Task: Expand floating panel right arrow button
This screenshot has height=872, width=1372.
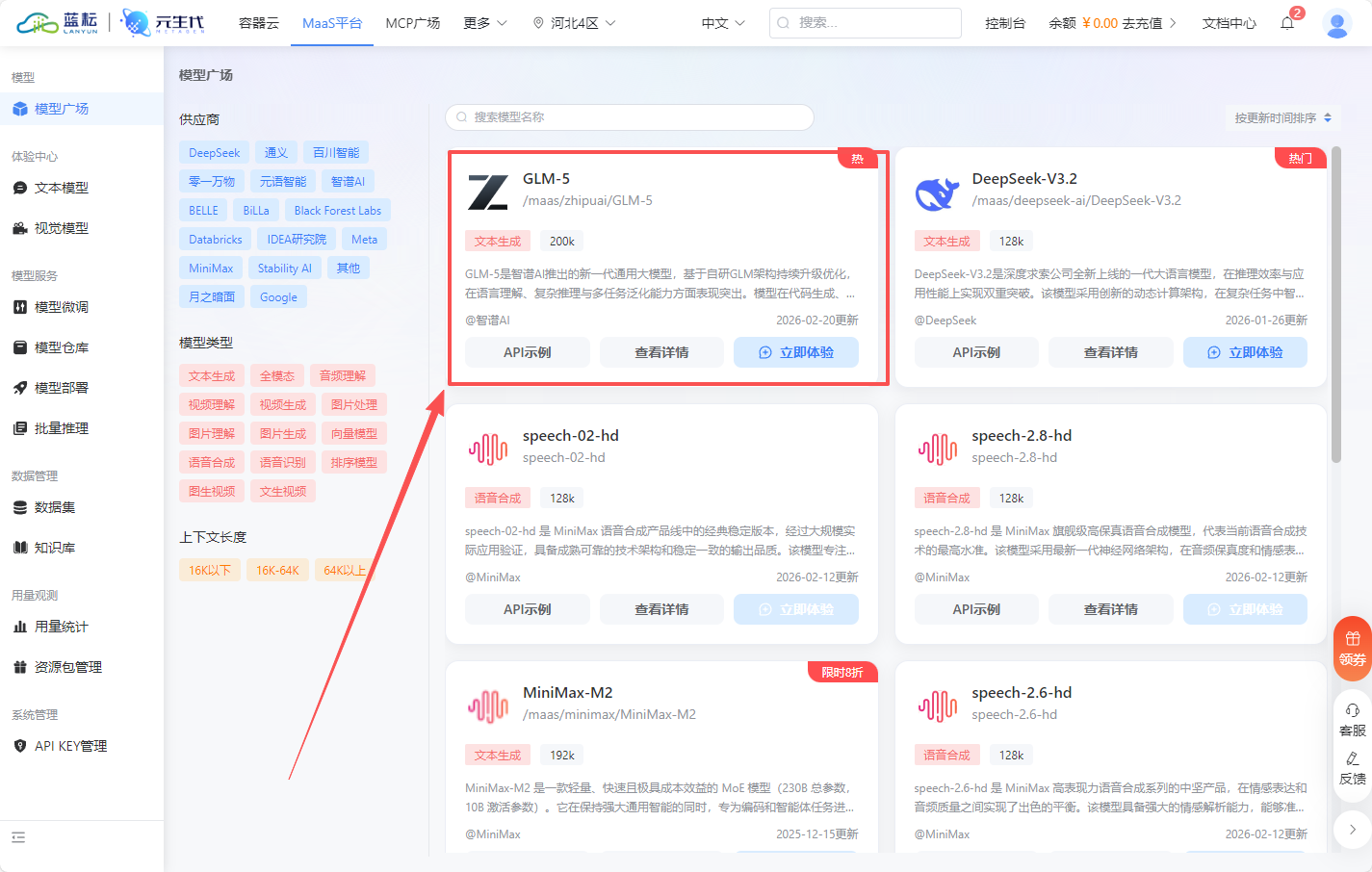Action: pyautogui.click(x=1352, y=829)
